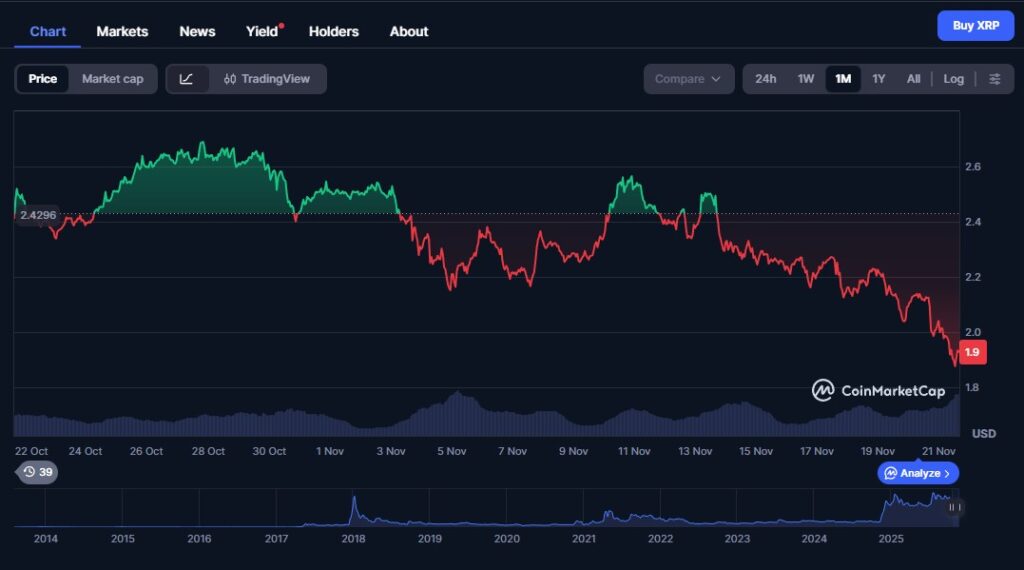The width and height of the screenshot is (1024, 570).
Task: Click the Analyze button
Action: [x=918, y=473]
